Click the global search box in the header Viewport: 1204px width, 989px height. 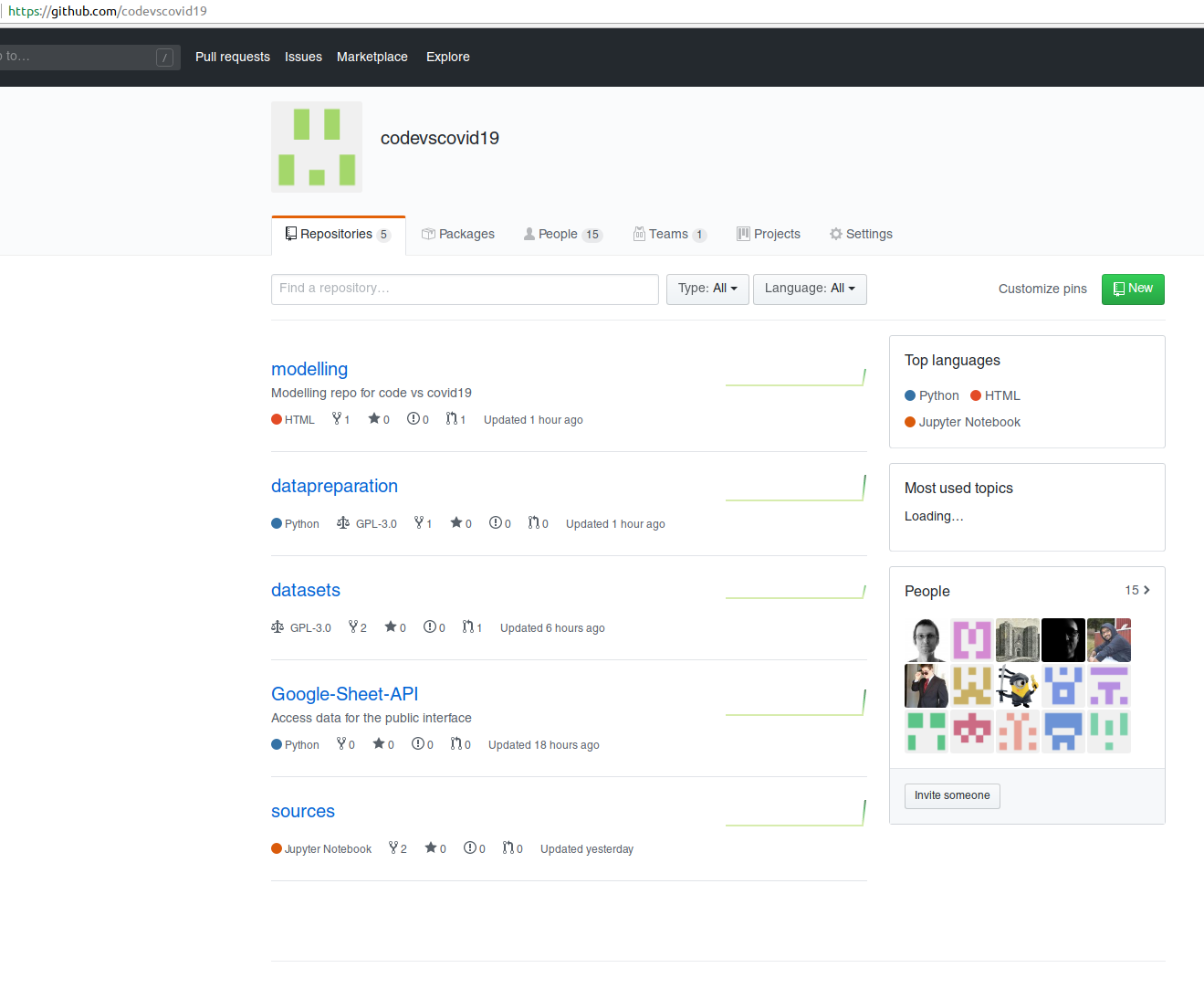coord(89,58)
